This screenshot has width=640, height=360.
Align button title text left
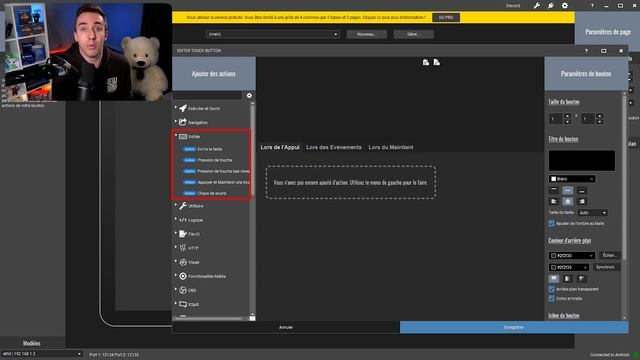[x=554, y=201]
